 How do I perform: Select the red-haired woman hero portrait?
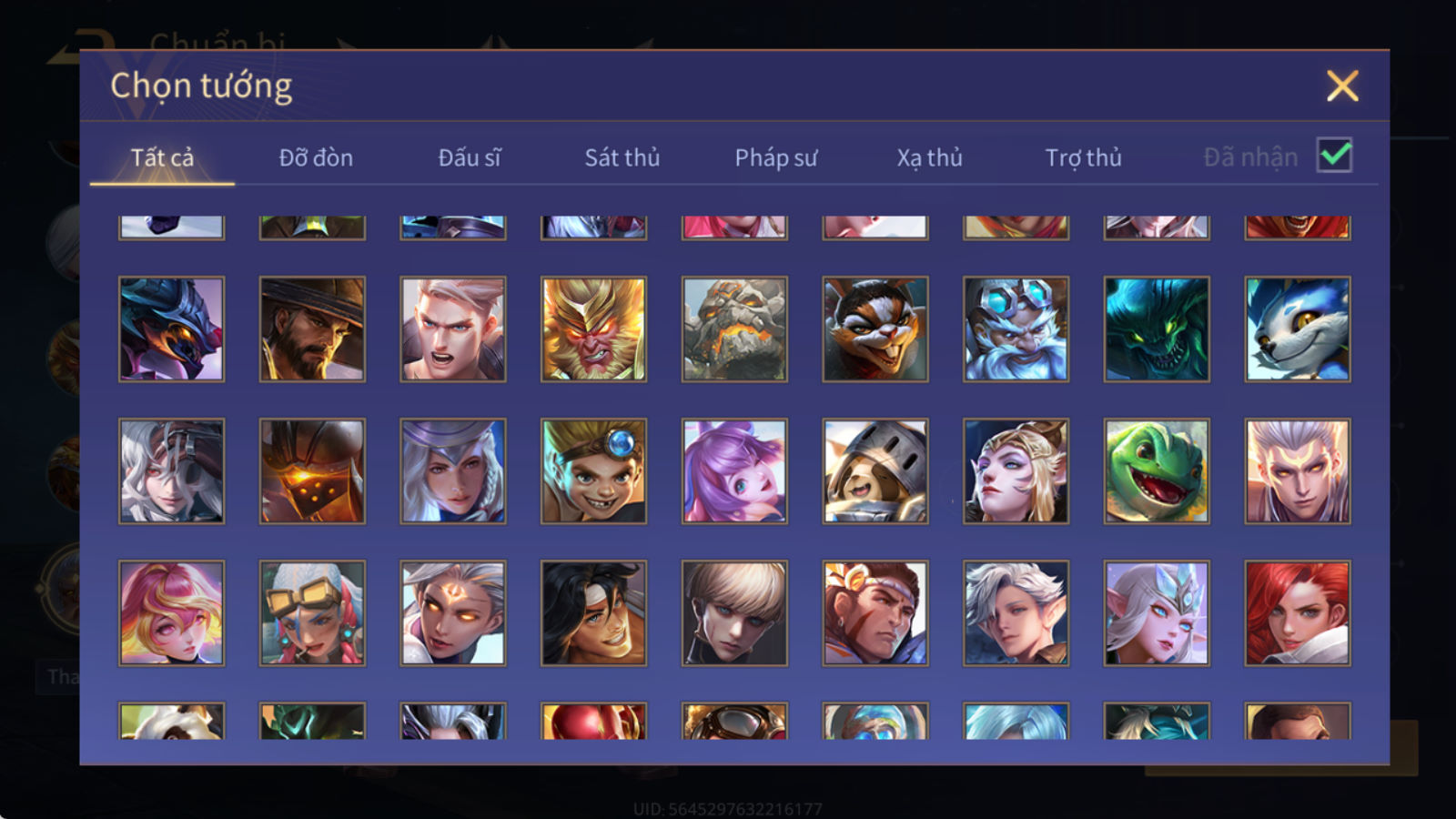pyautogui.click(x=1298, y=612)
